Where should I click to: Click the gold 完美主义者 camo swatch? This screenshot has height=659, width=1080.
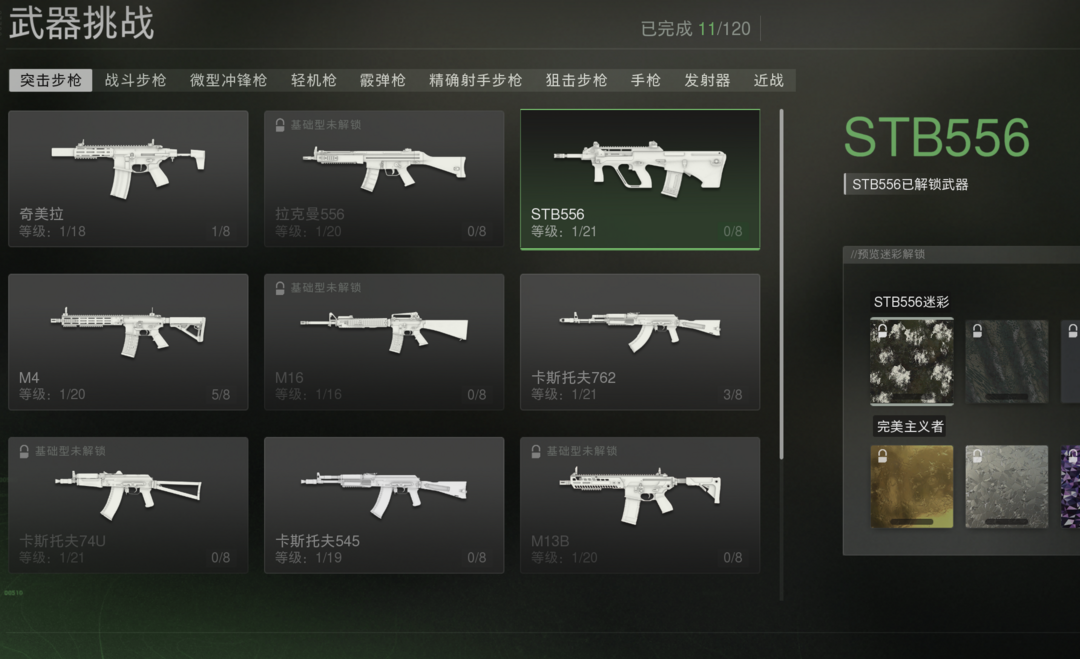[x=912, y=486]
